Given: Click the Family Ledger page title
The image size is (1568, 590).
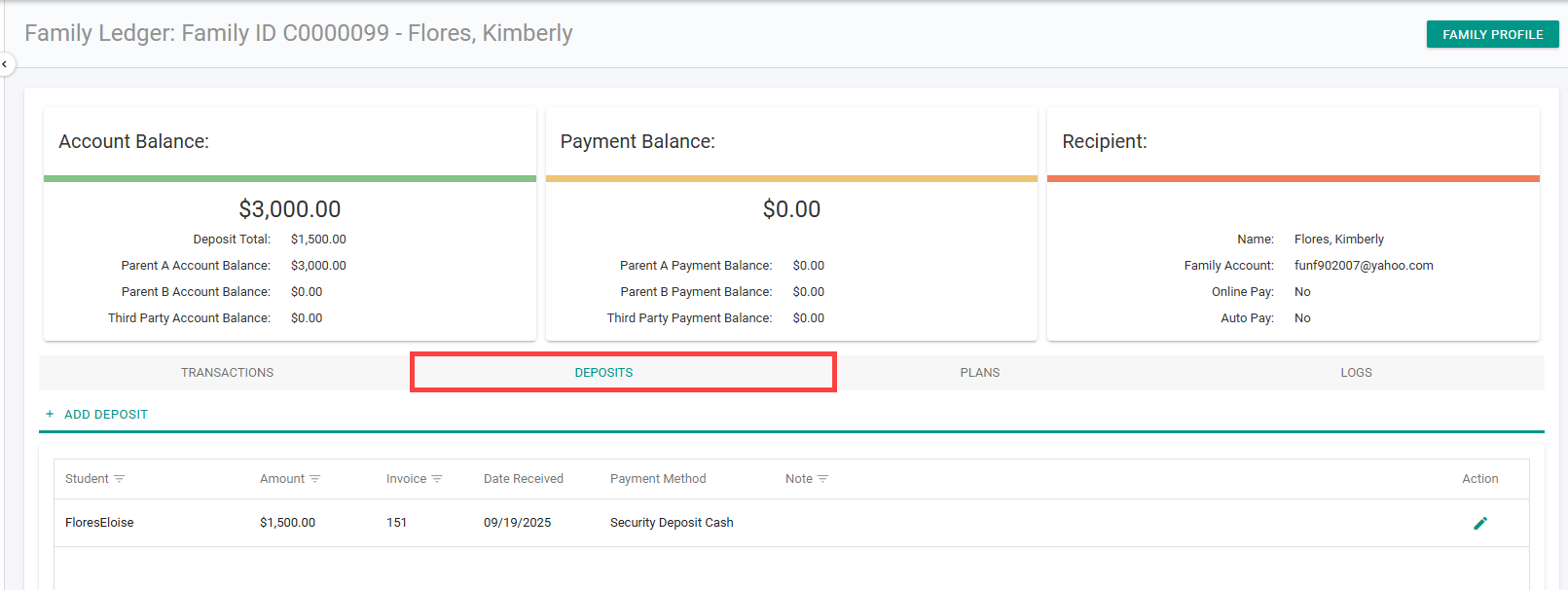Looking at the screenshot, I should (299, 33).
